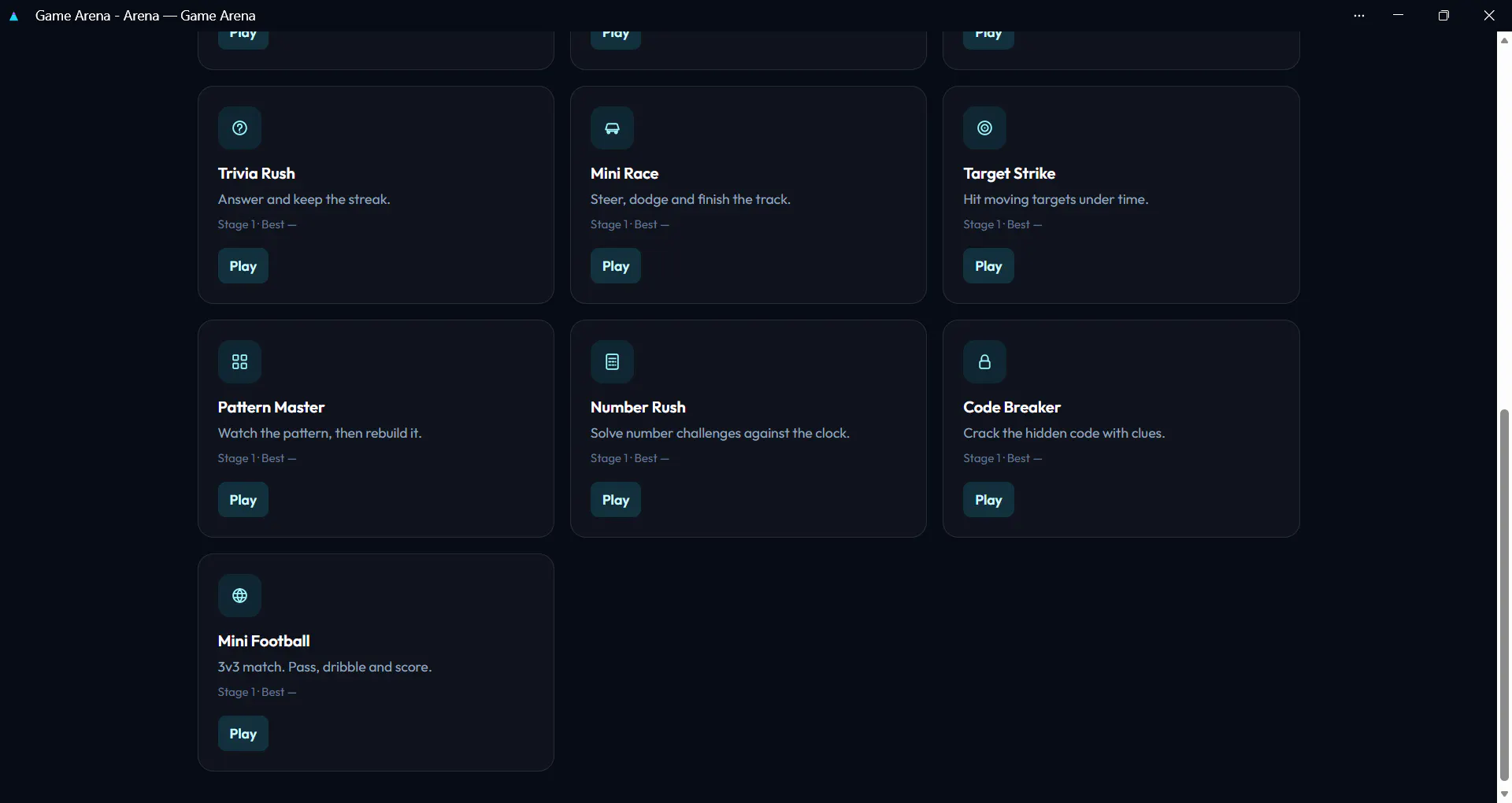The width and height of the screenshot is (1512, 803).
Task: Launch Target Strike via Play
Action: click(988, 266)
